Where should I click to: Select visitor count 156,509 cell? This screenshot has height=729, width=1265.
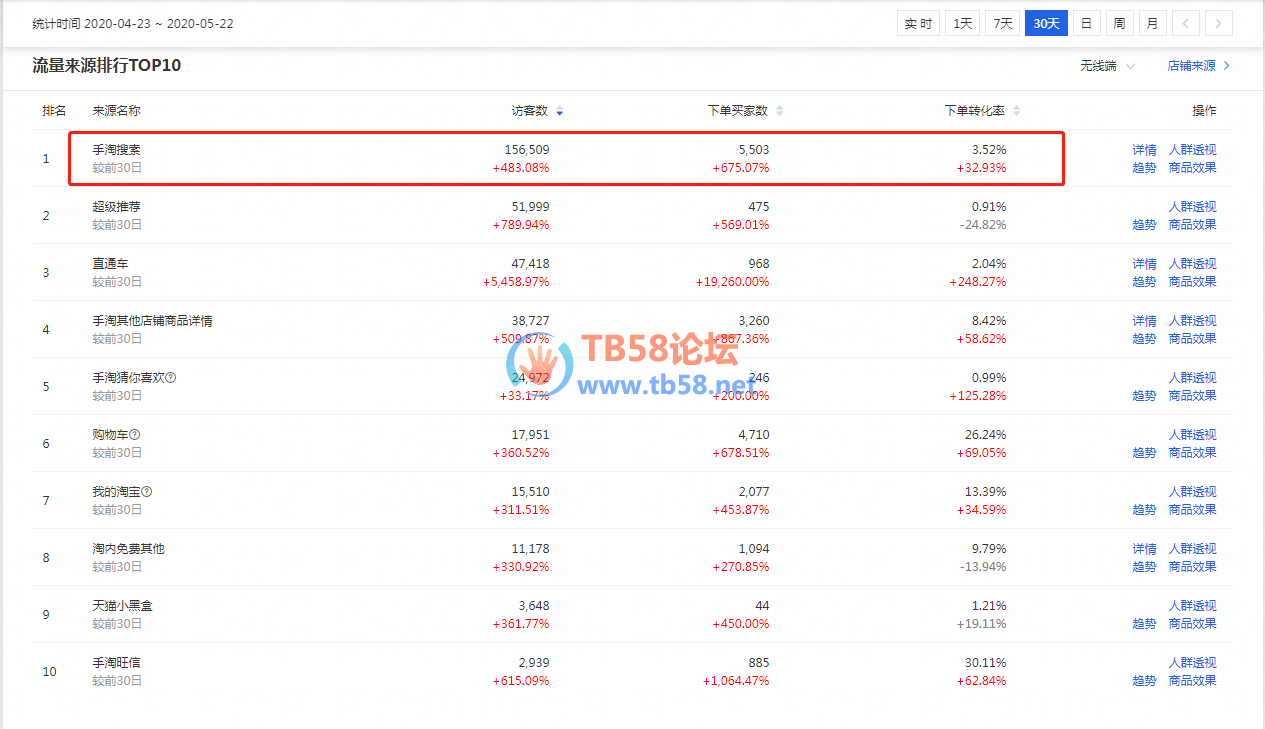point(527,150)
